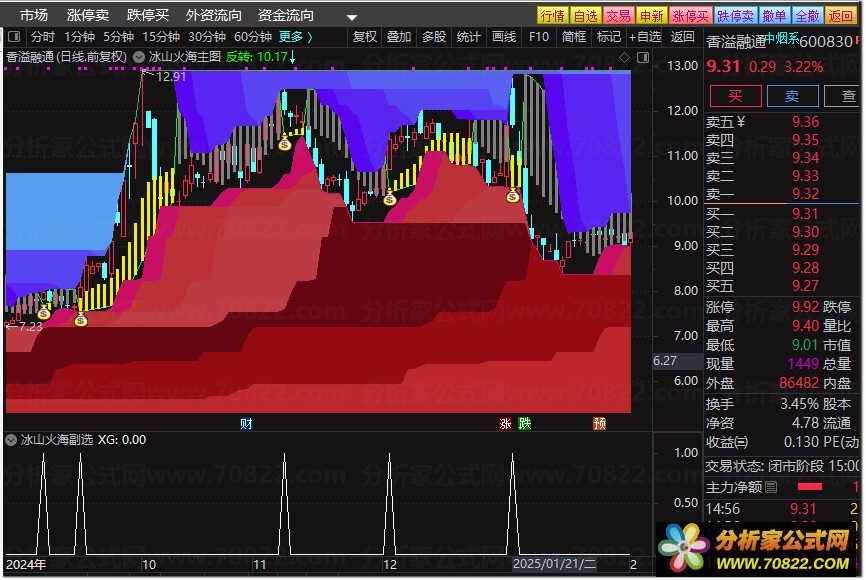Viewport: 866px width, 580px height.
Task: Click the red 涨 marker icon
Action: click(x=505, y=424)
